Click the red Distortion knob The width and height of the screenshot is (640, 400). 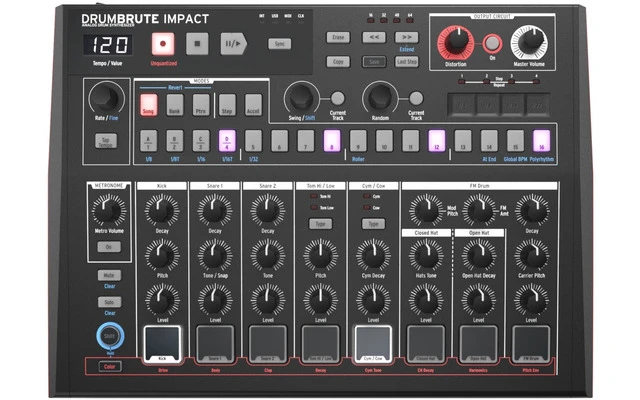click(456, 42)
